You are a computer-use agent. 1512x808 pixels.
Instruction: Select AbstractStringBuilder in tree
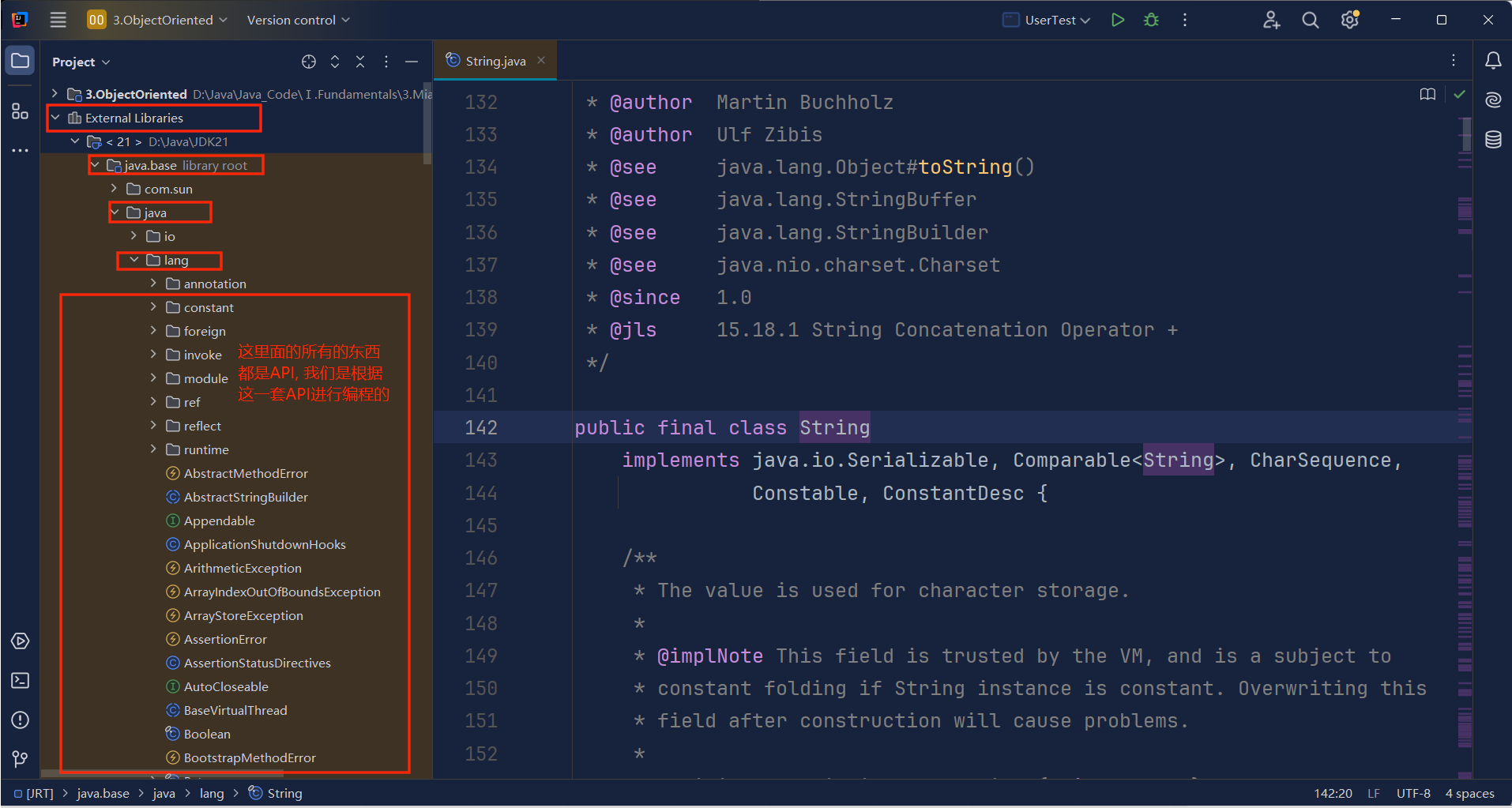246,497
